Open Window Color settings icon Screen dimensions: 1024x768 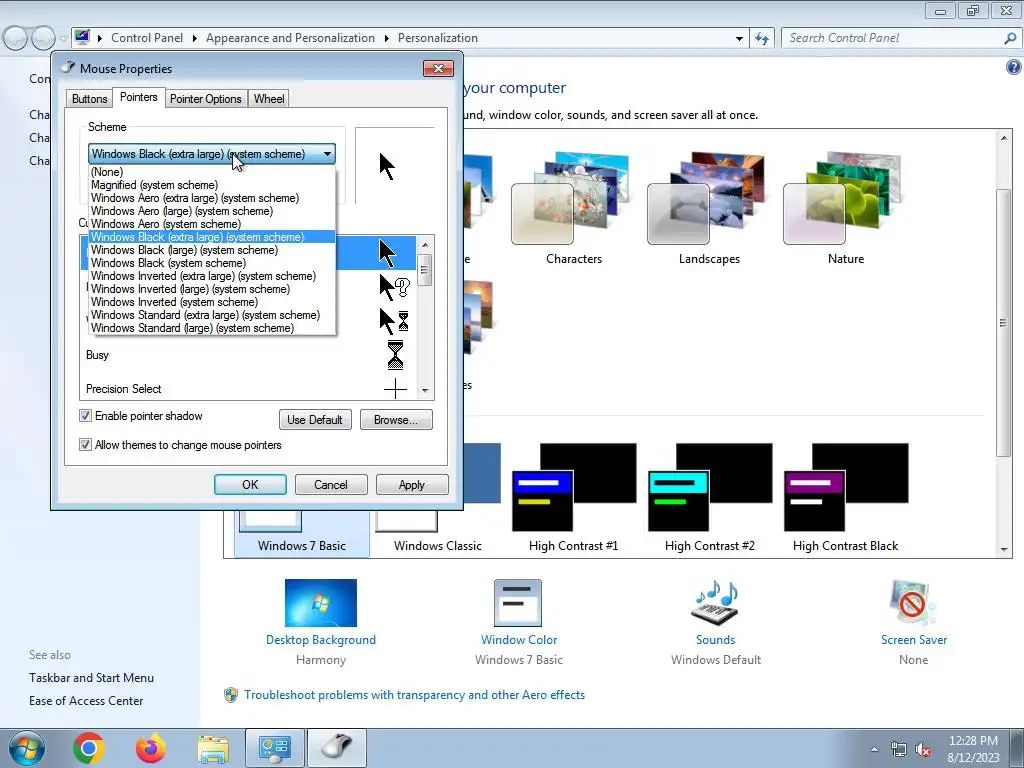point(519,603)
